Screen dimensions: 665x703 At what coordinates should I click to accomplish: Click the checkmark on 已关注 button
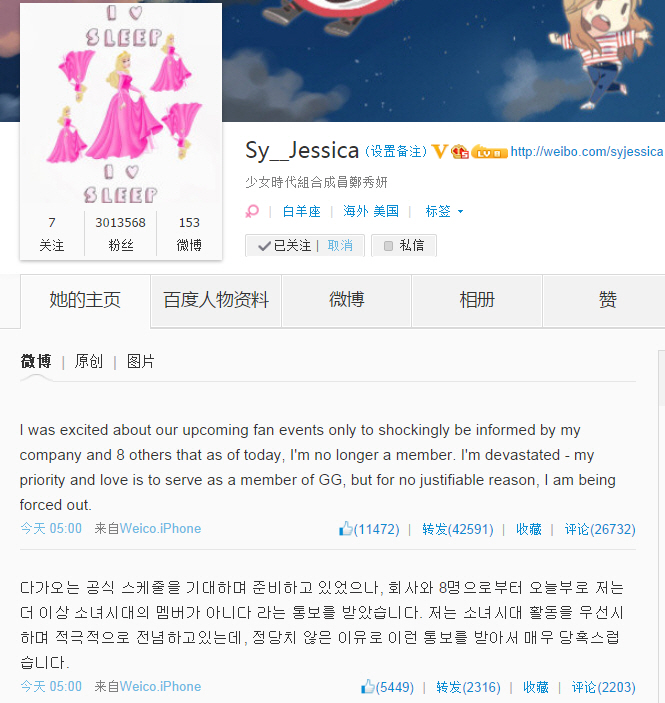pos(264,246)
